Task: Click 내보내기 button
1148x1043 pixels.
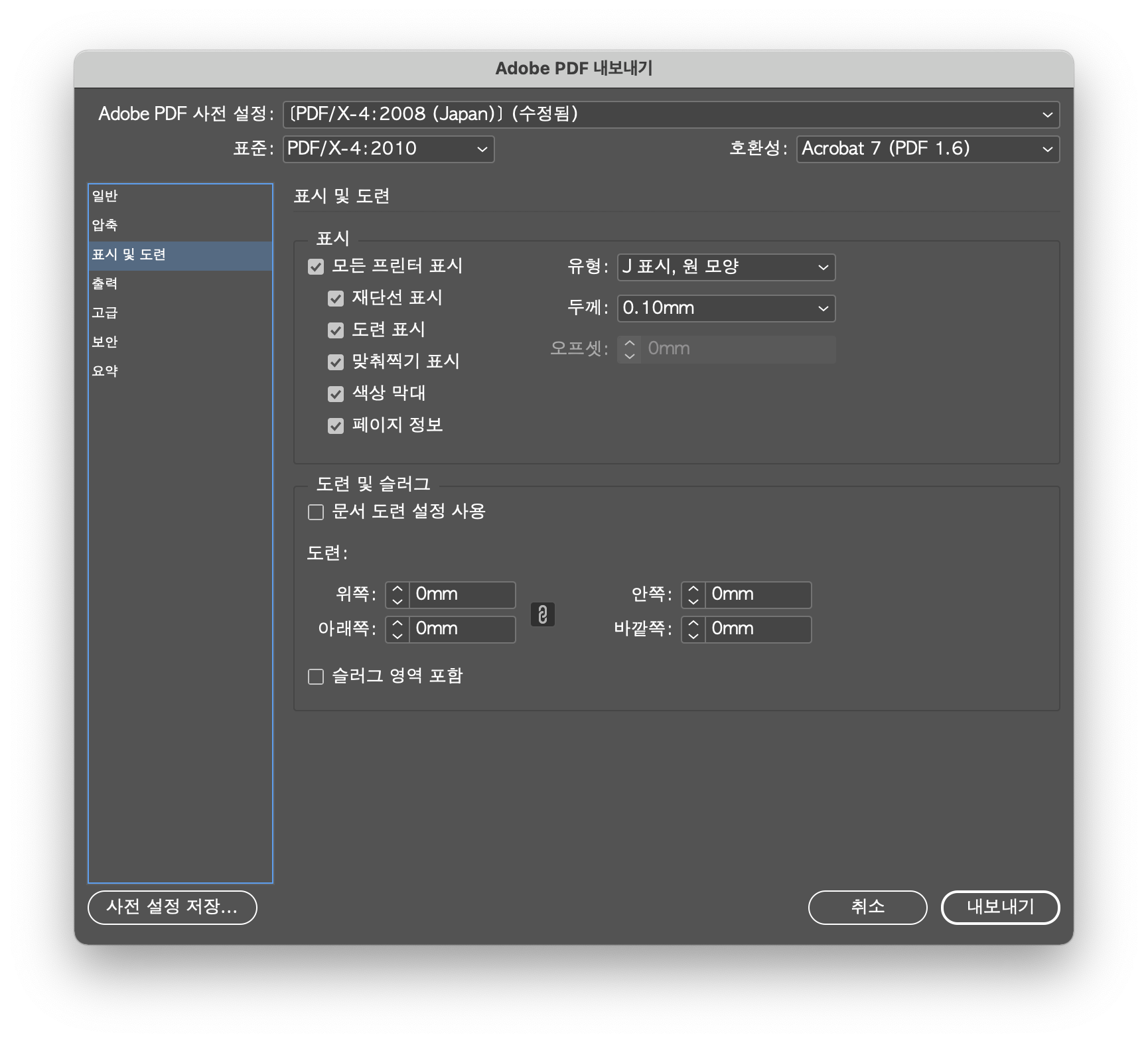Action: point(1000,907)
